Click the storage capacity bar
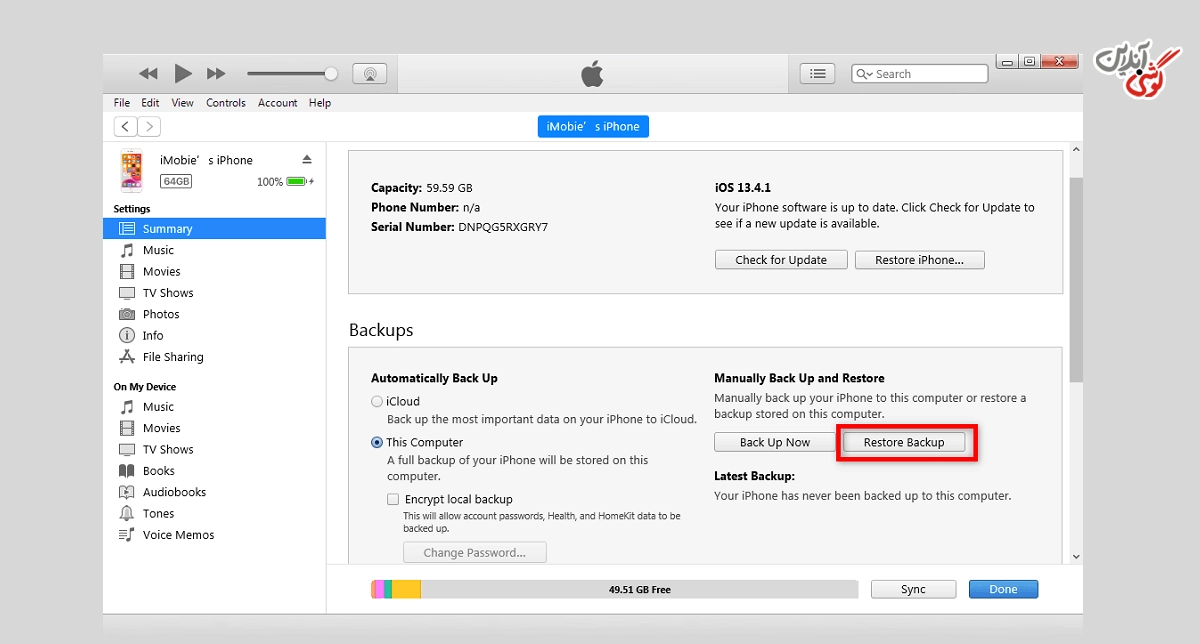 614,590
